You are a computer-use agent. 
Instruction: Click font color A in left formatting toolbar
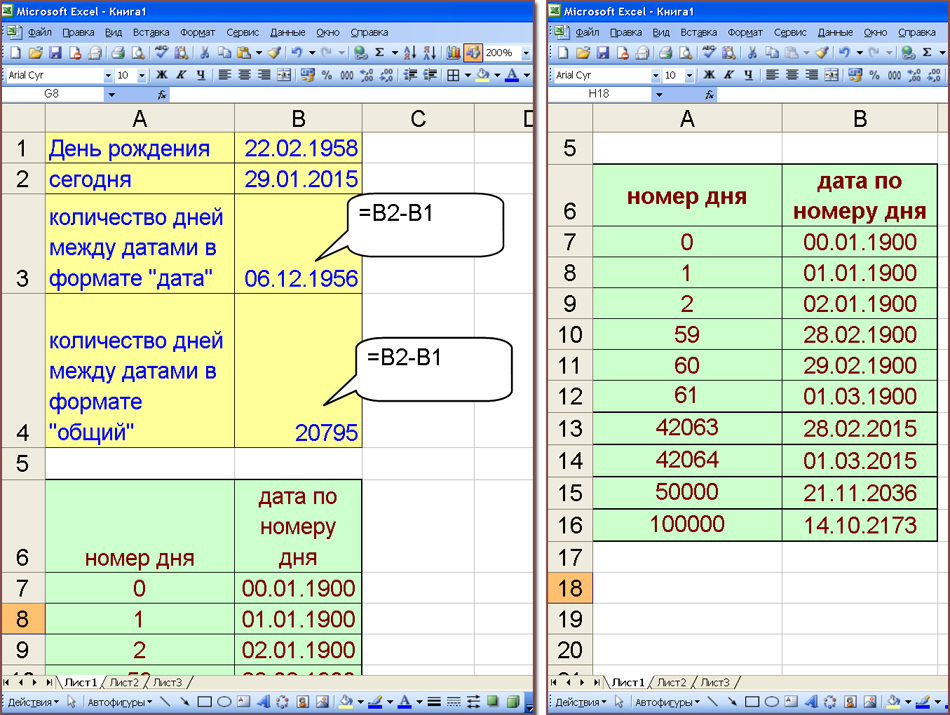512,75
